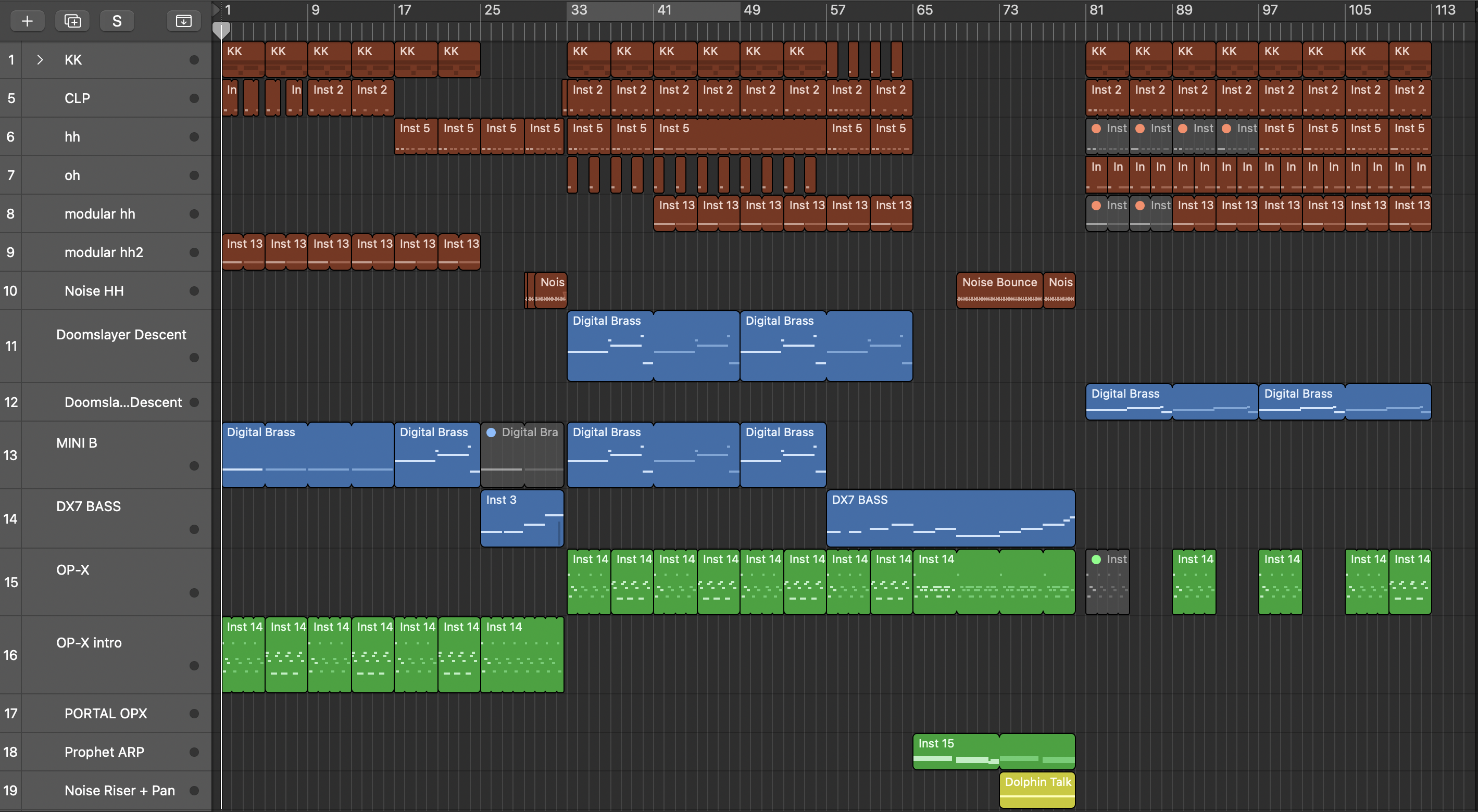Select the Noise Bounce region
The image size is (1478, 812).
(999, 290)
